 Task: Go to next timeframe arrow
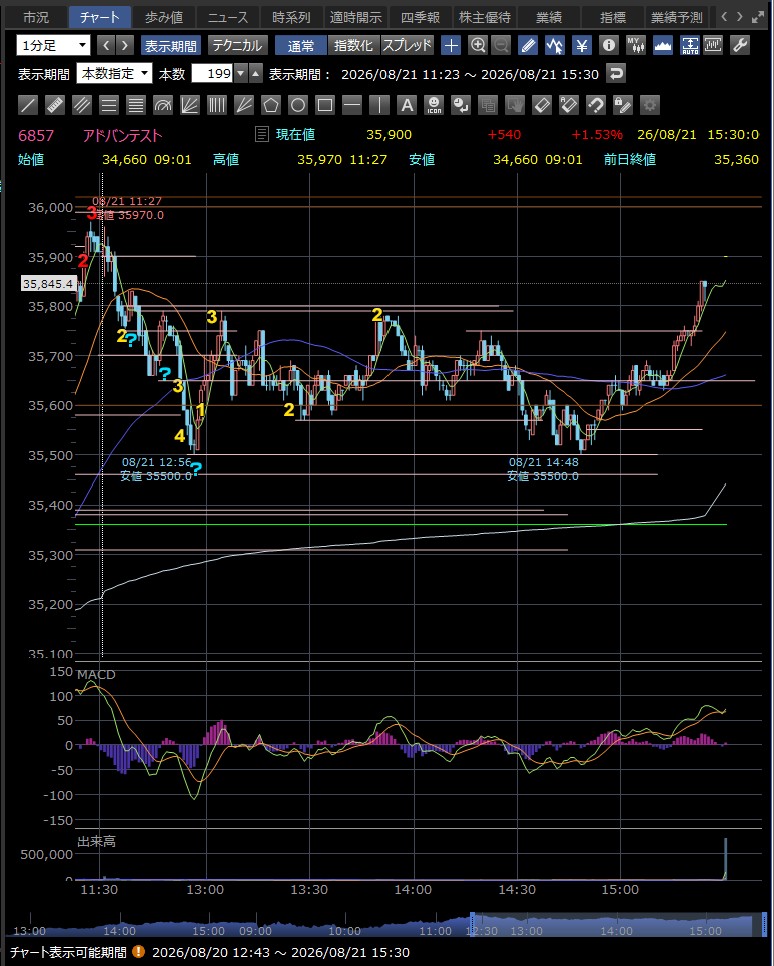tap(124, 46)
